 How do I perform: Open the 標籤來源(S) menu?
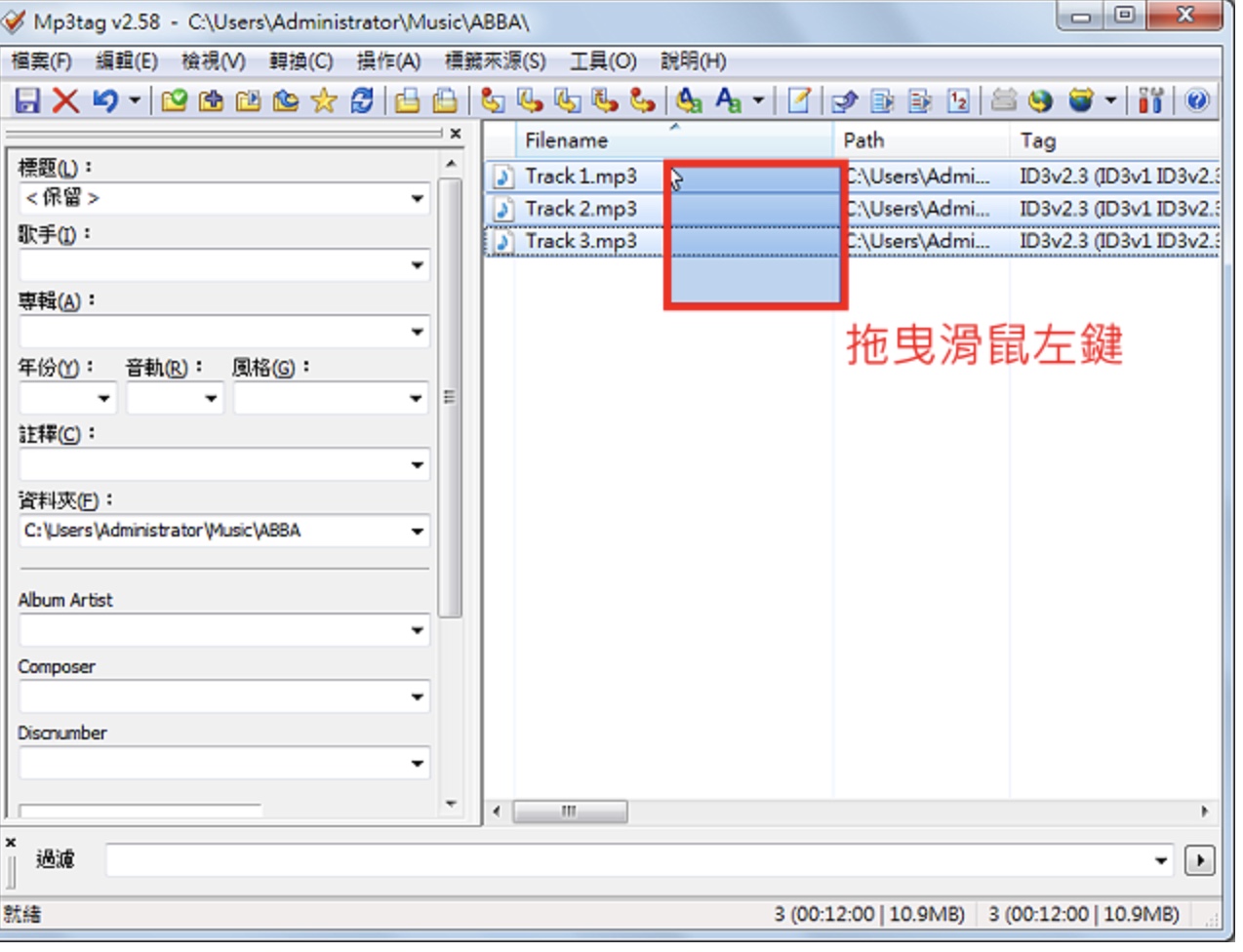coord(496,61)
